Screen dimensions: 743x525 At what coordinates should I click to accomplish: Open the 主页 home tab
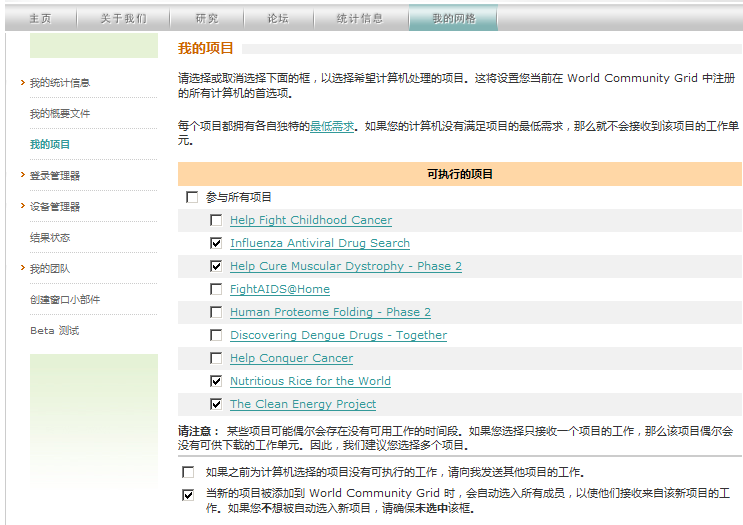41,18
